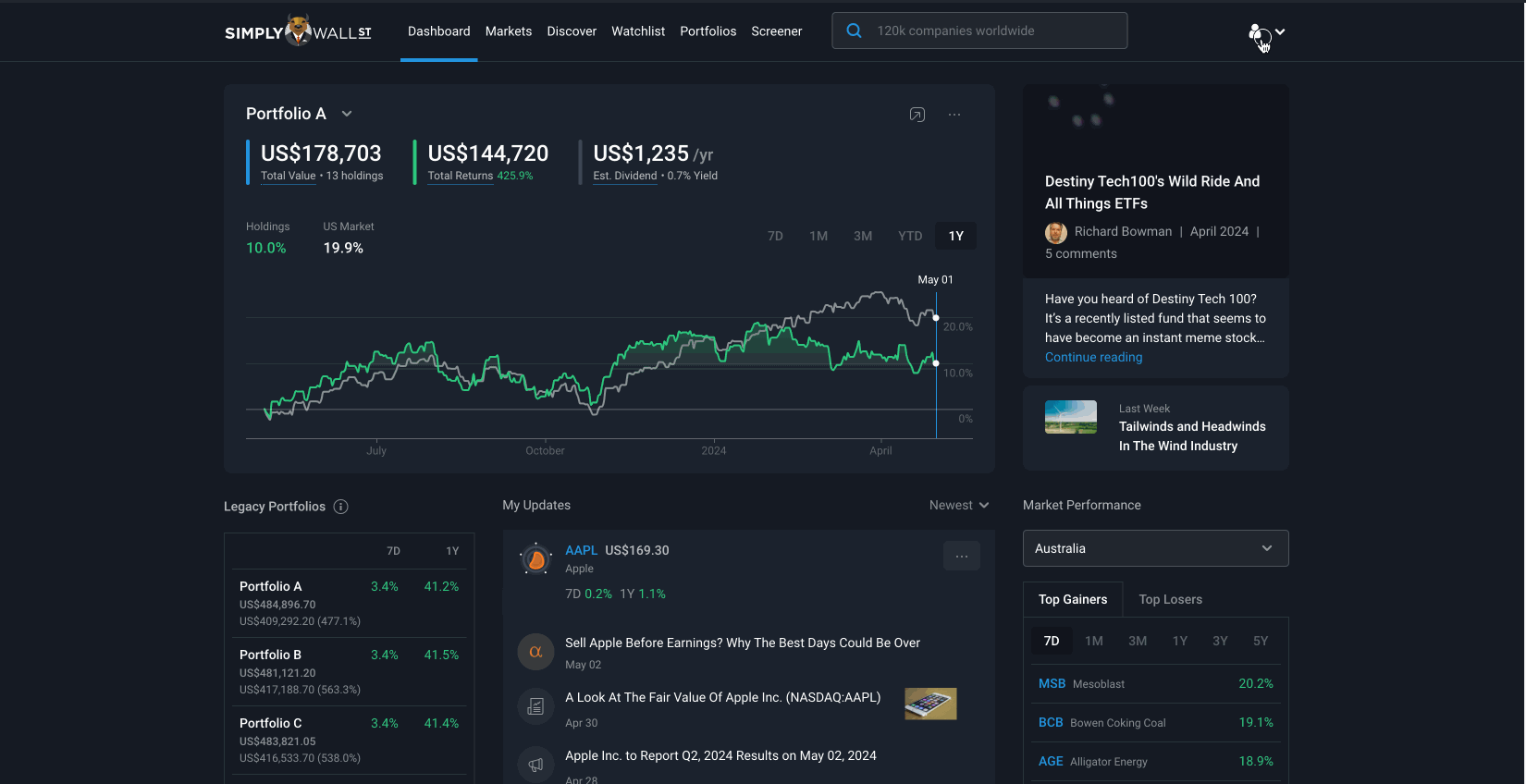Screen dimensions: 1526x784
Task: Open legacy Portfolio A row
Action: (x=350, y=604)
